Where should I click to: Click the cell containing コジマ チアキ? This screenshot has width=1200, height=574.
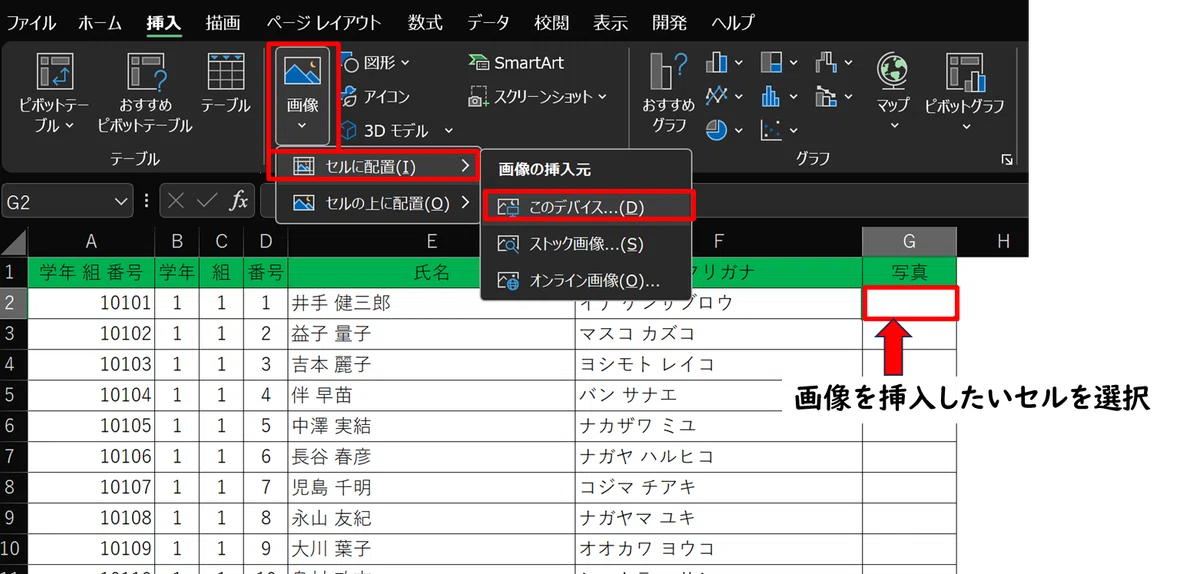coord(719,487)
